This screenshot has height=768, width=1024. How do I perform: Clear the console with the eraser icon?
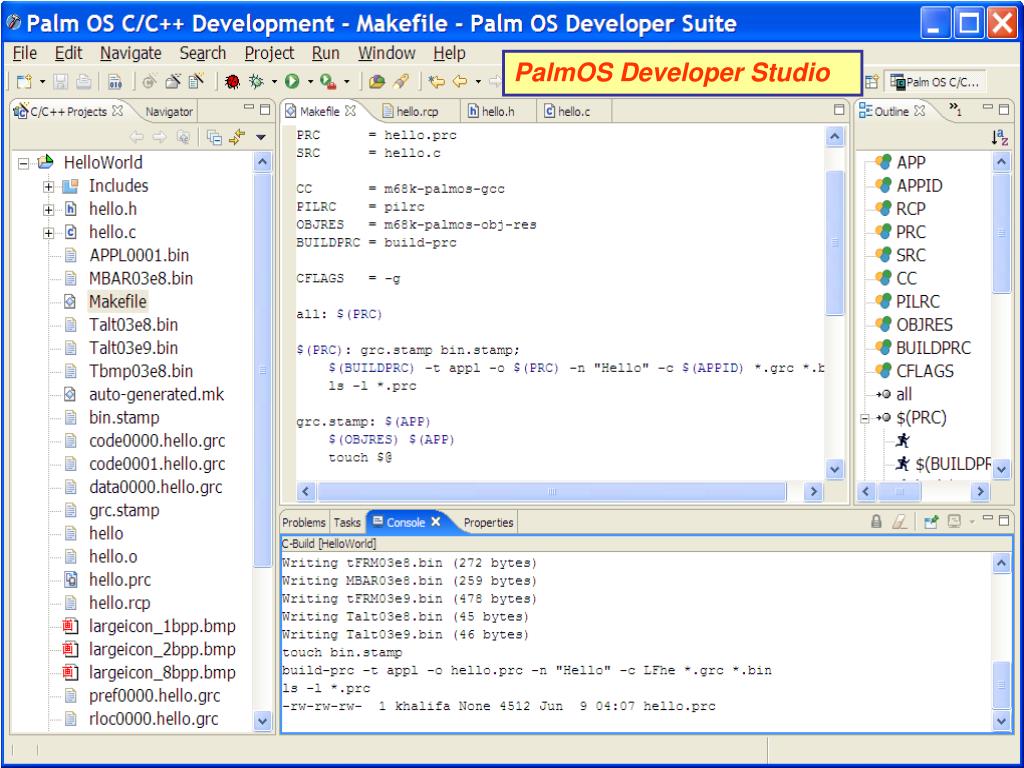(900, 521)
